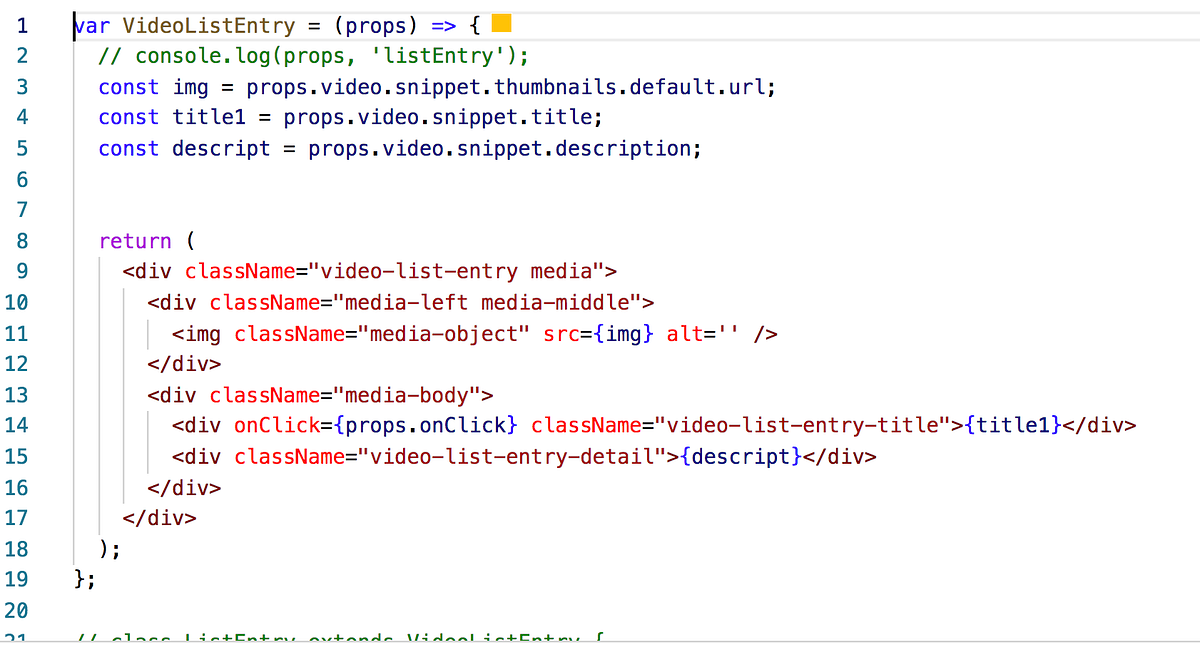The width and height of the screenshot is (1200, 665).
Task: Click the arrow function operator on line 1
Action: pos(442,25)
